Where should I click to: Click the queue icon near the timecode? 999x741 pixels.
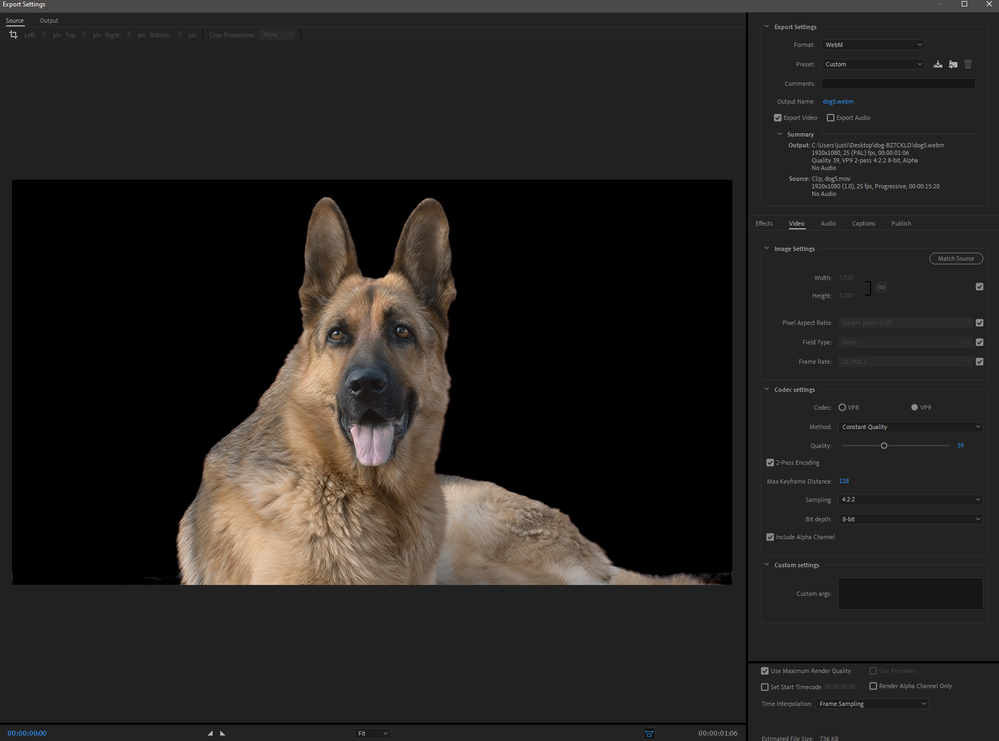(649, 732)
